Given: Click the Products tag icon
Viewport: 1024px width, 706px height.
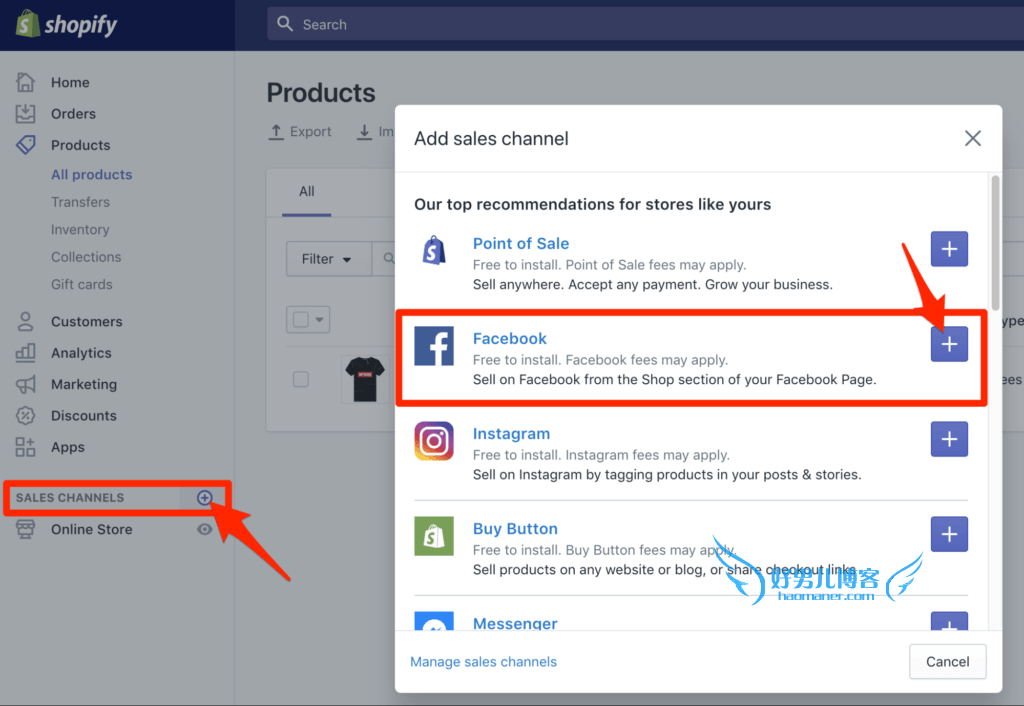Looking at the screenshot, I should pyautogui.click(x=25, y=145).
